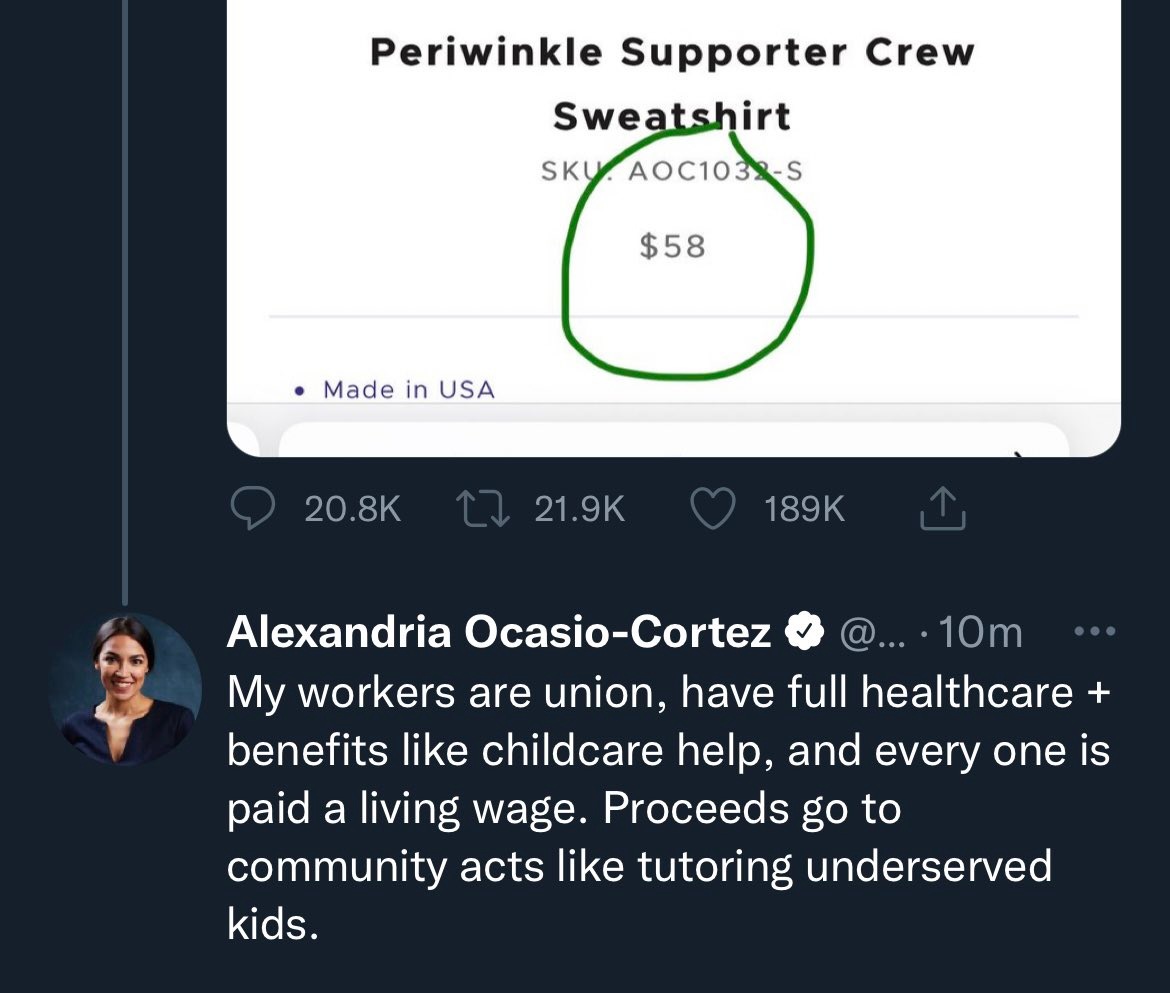Click the 21.9K retweets count
This screenshot has height=993, width=1170.
(x=580, y=510)
